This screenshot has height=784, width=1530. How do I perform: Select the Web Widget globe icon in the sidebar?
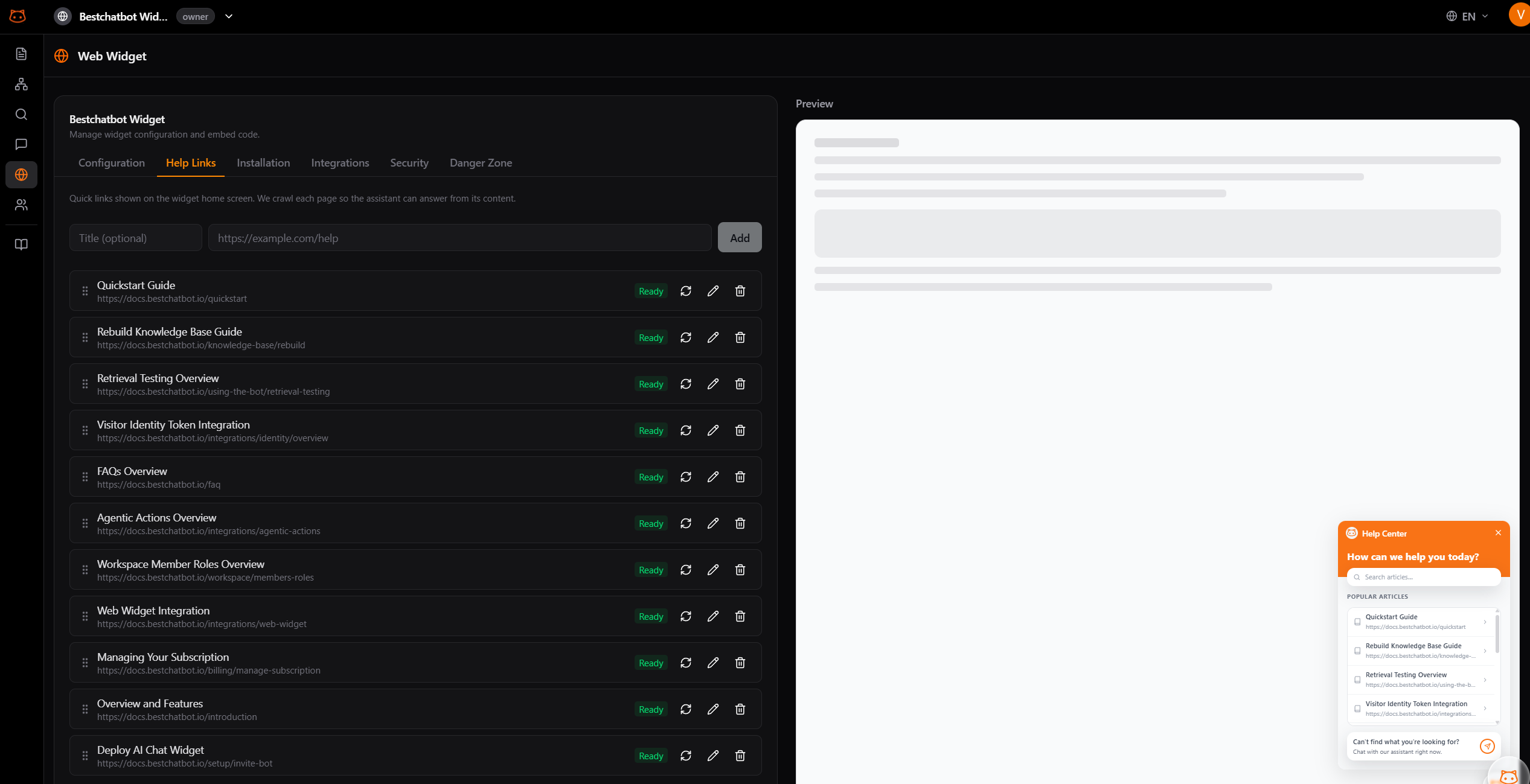point(21,175)
